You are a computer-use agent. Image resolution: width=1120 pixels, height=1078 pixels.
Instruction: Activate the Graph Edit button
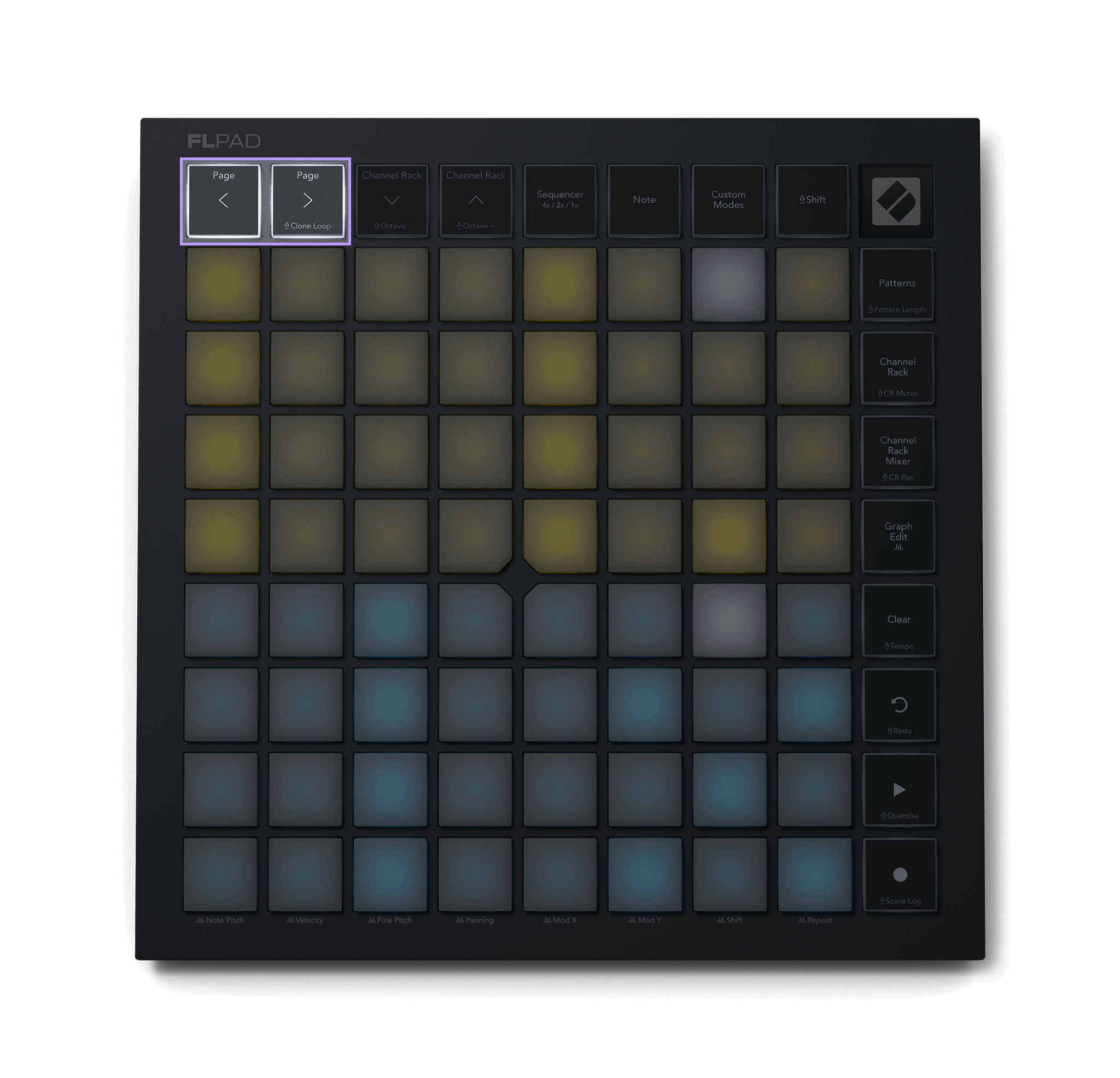tap(899, 536)
